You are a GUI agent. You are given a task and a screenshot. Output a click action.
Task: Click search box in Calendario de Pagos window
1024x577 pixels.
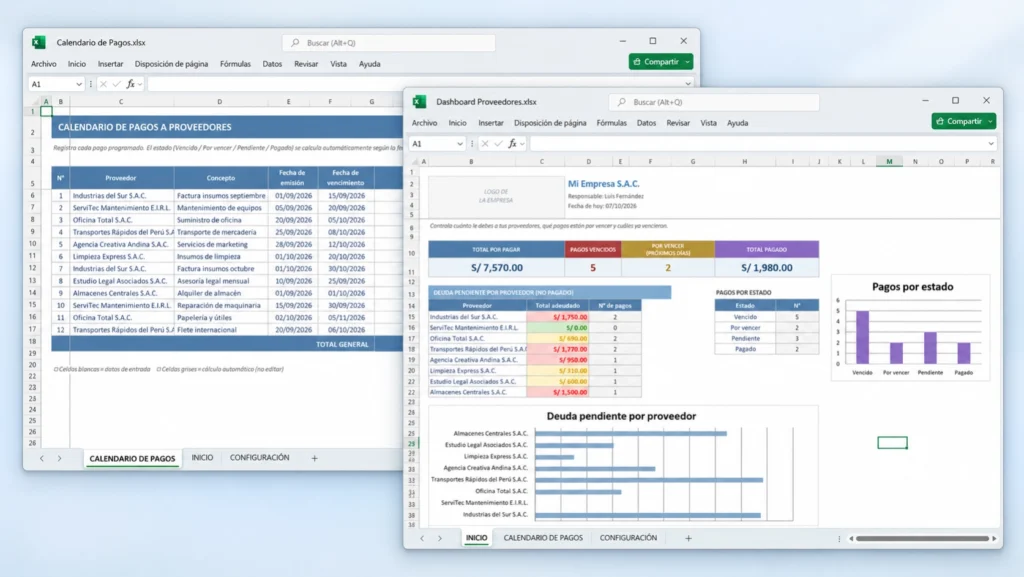(x=389, y=42)
